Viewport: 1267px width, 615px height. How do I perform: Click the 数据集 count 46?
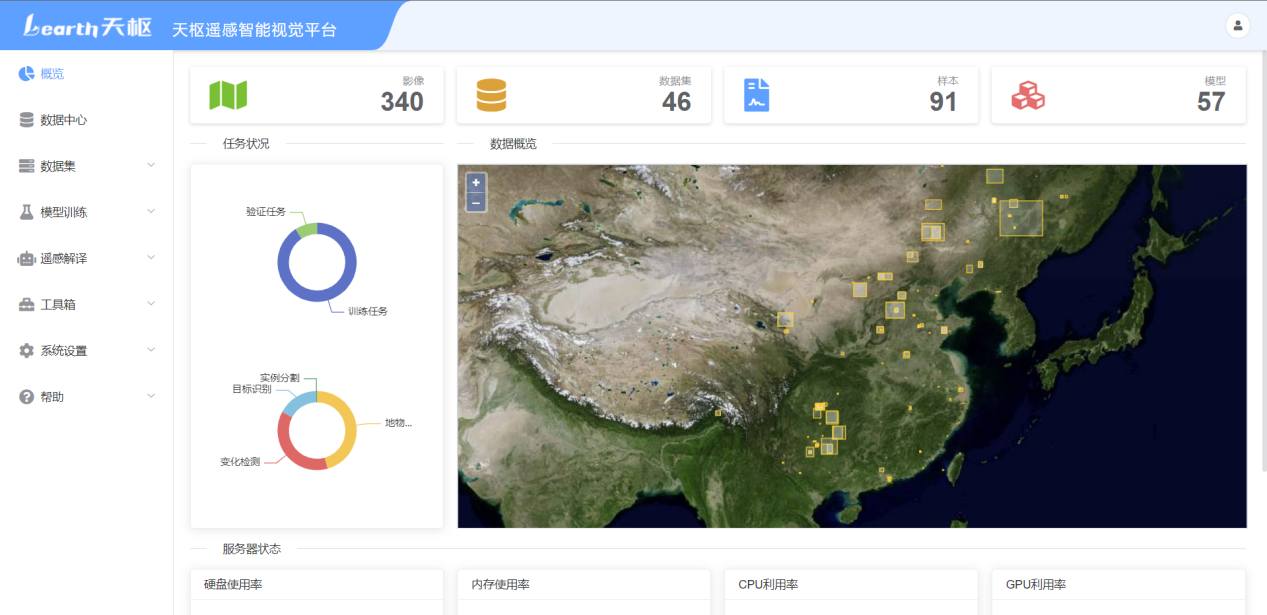[676, 102]
